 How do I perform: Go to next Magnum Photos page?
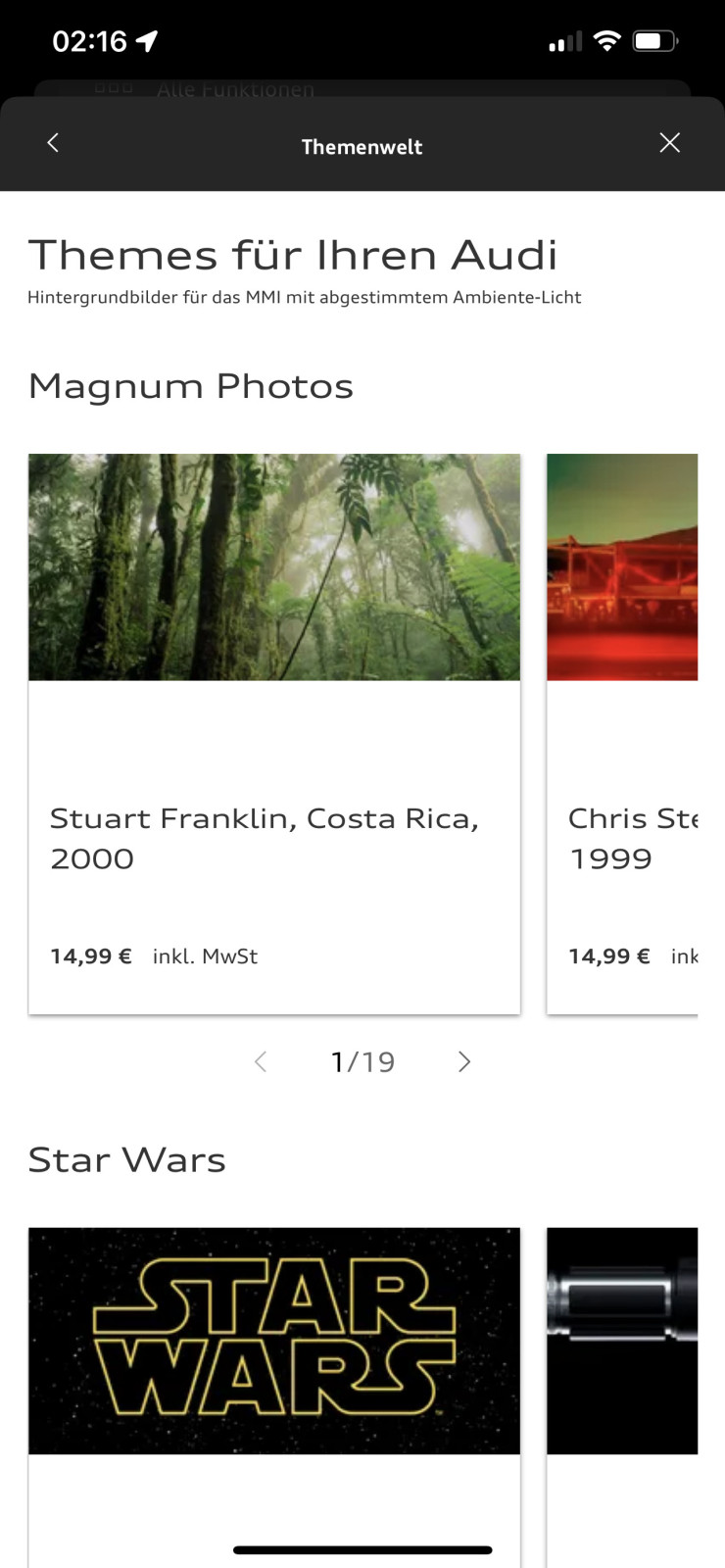464,1061
